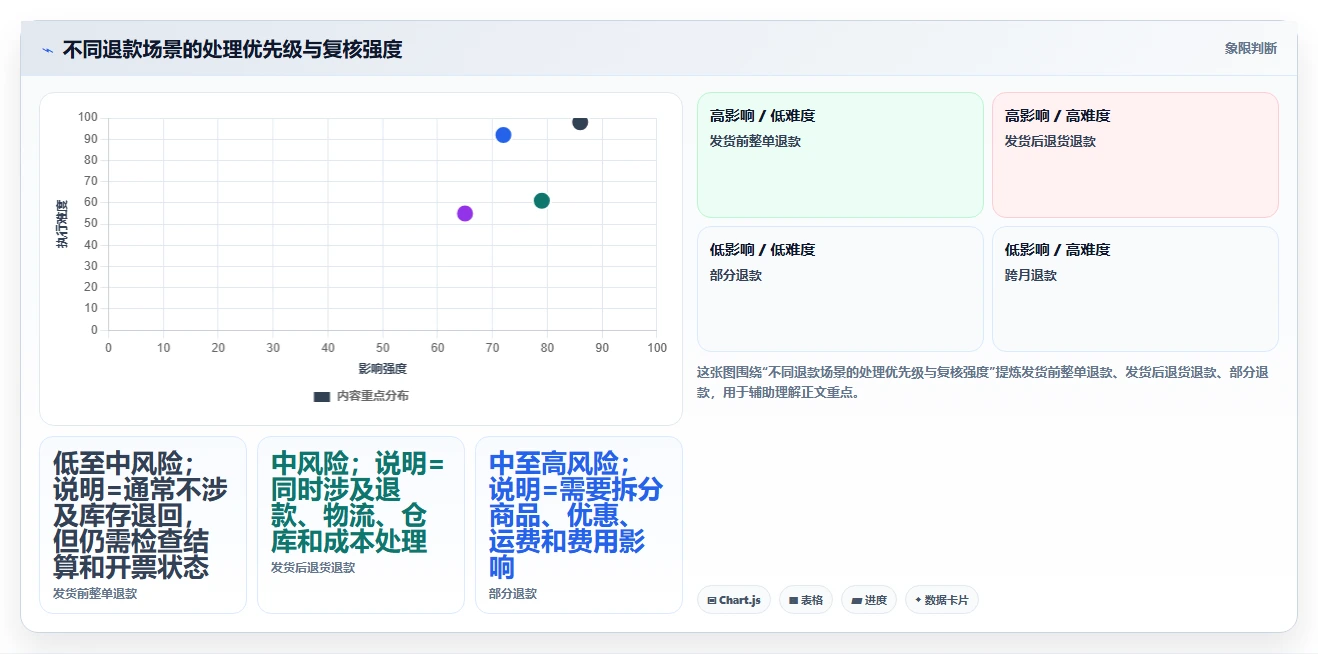Click the 数据卡片 tag chip
The width and height of the screenshot is (1318, 654).
point(942,600)
